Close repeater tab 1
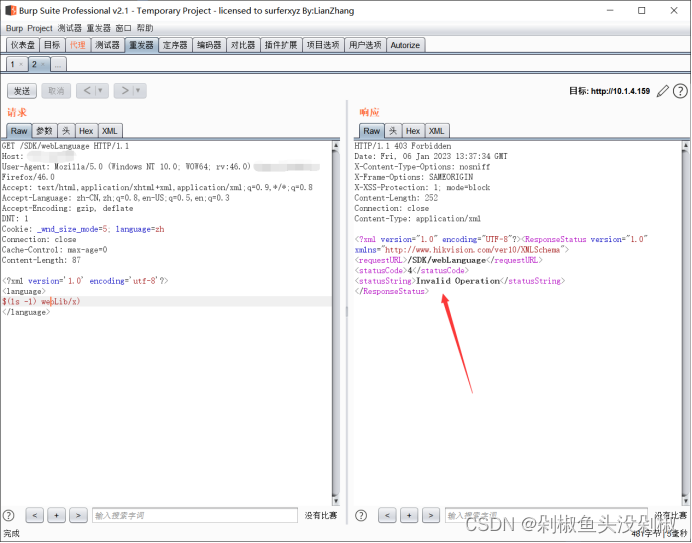The height and width of the screenshot is (543, 692). tap(21, 64)
